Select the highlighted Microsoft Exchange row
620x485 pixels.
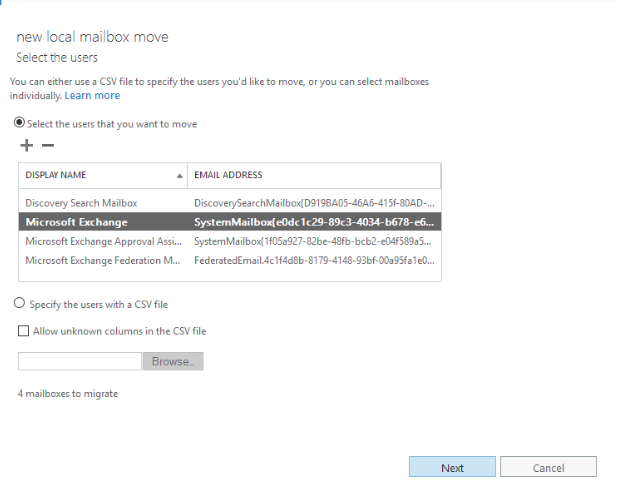[230, 222]
